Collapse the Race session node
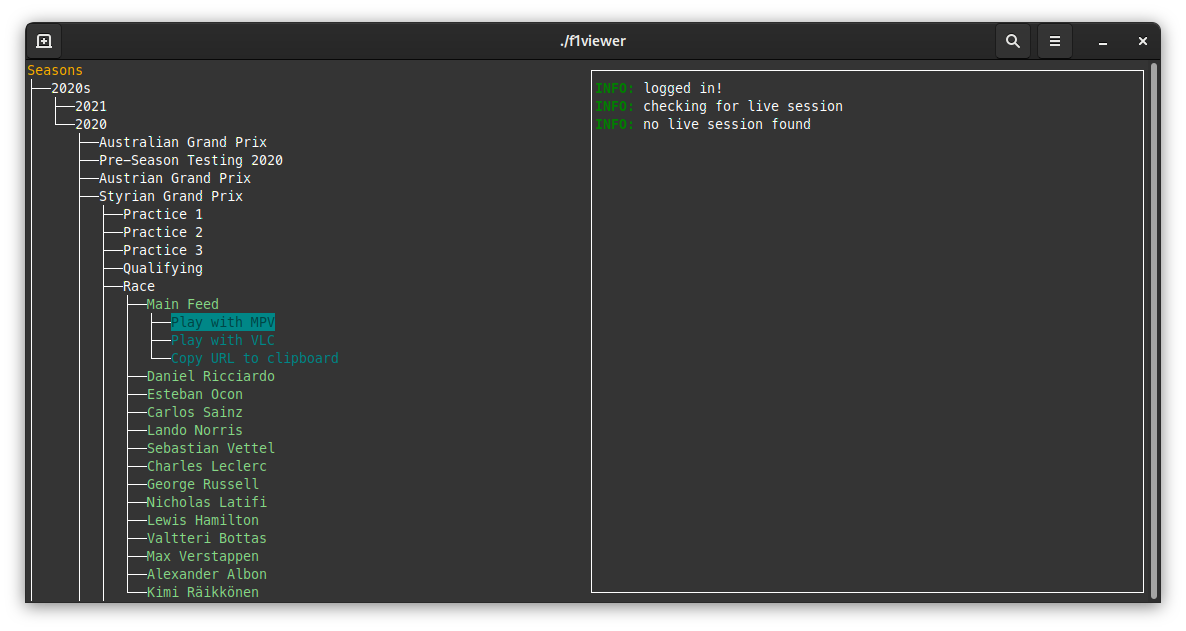1186x631 pixels. pos(139,287)
